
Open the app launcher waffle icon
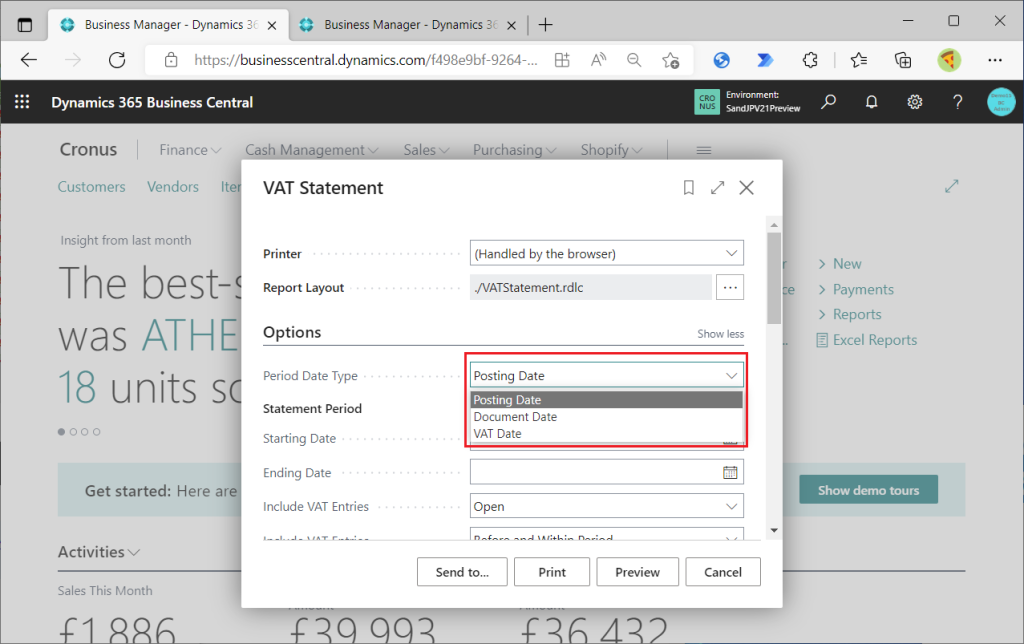[x=22, y=102]
